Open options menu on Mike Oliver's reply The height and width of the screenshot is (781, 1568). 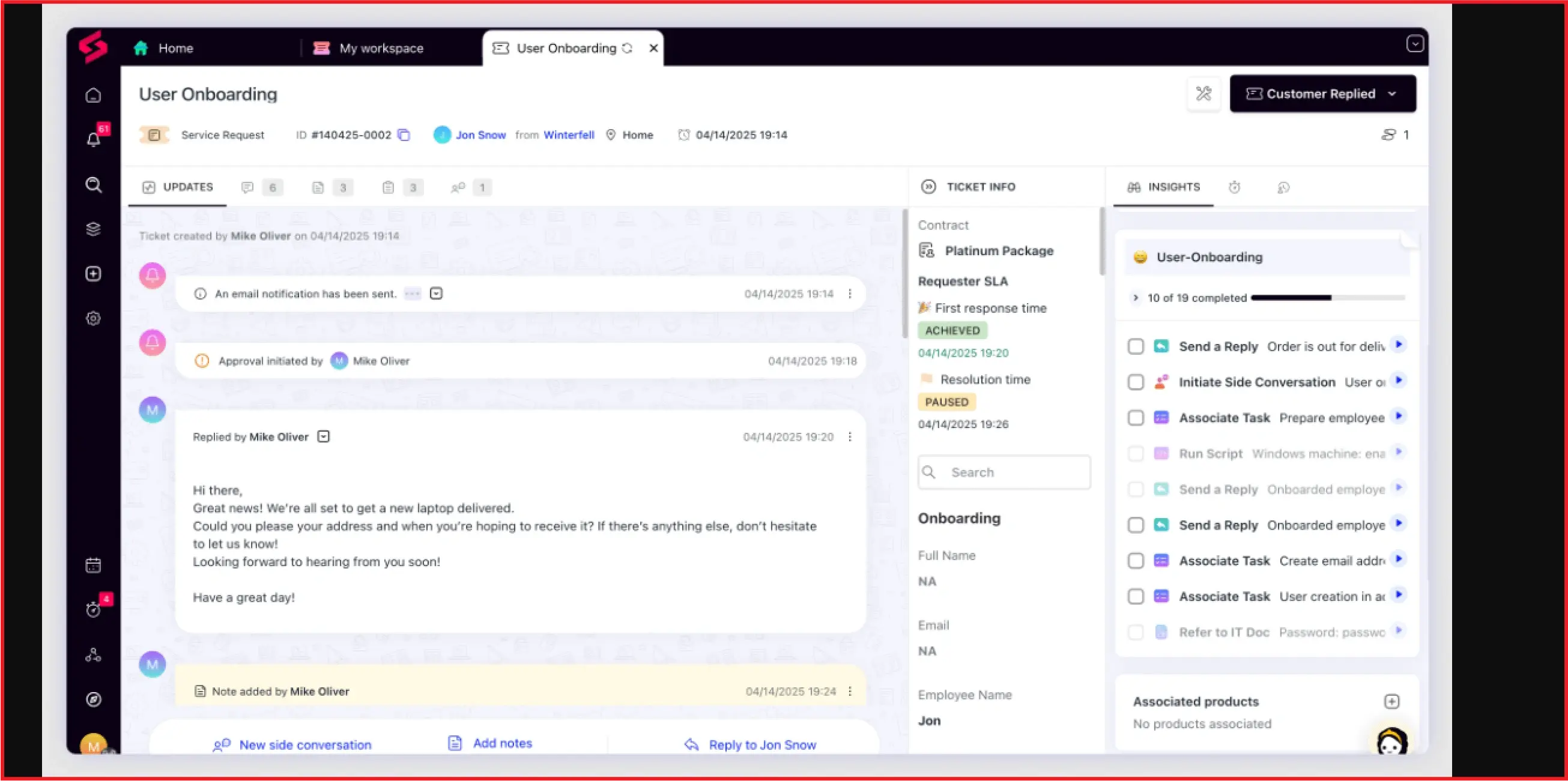pos(850,437)
